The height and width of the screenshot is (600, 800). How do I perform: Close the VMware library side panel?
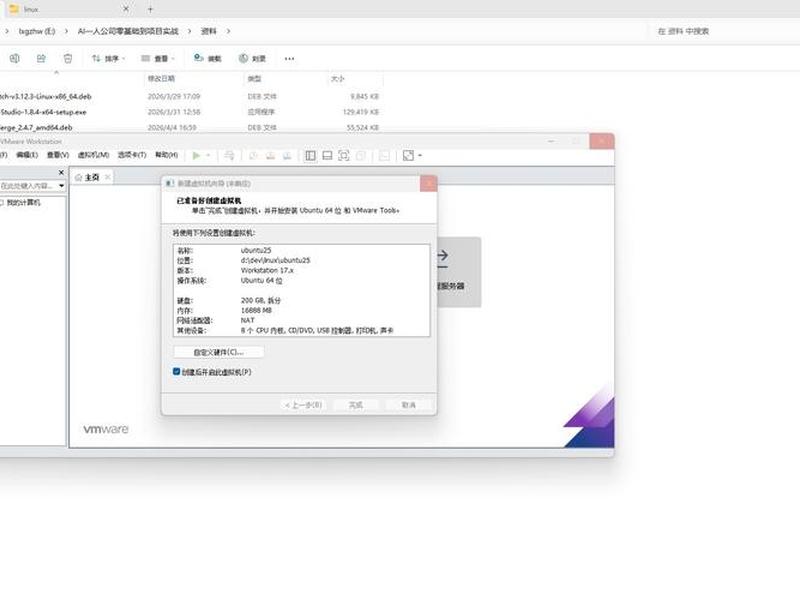click(x=61, y=172)
